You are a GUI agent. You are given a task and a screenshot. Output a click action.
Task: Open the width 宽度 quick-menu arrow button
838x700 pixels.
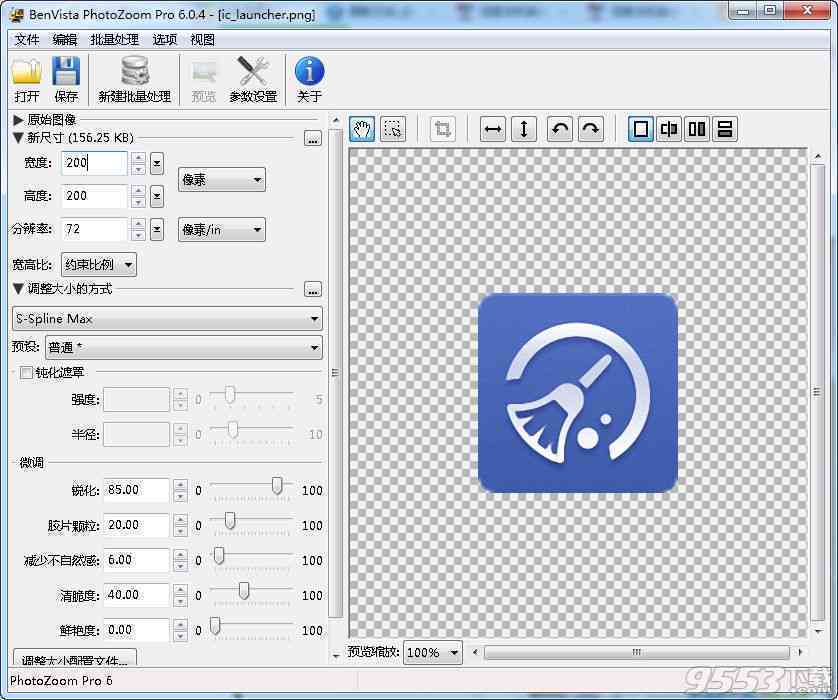[157, 163]
